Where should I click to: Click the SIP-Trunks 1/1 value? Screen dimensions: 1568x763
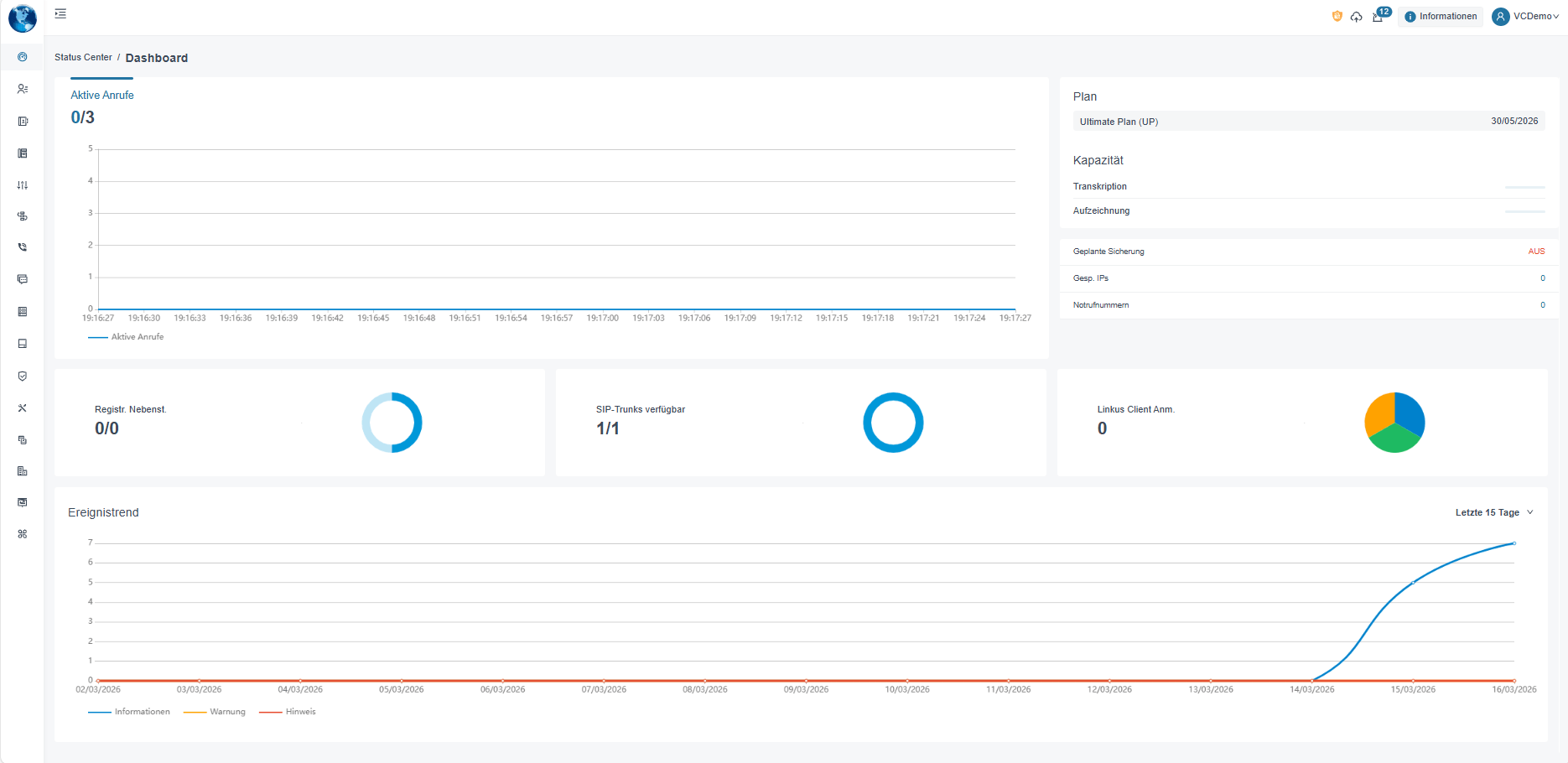point(608,428)
